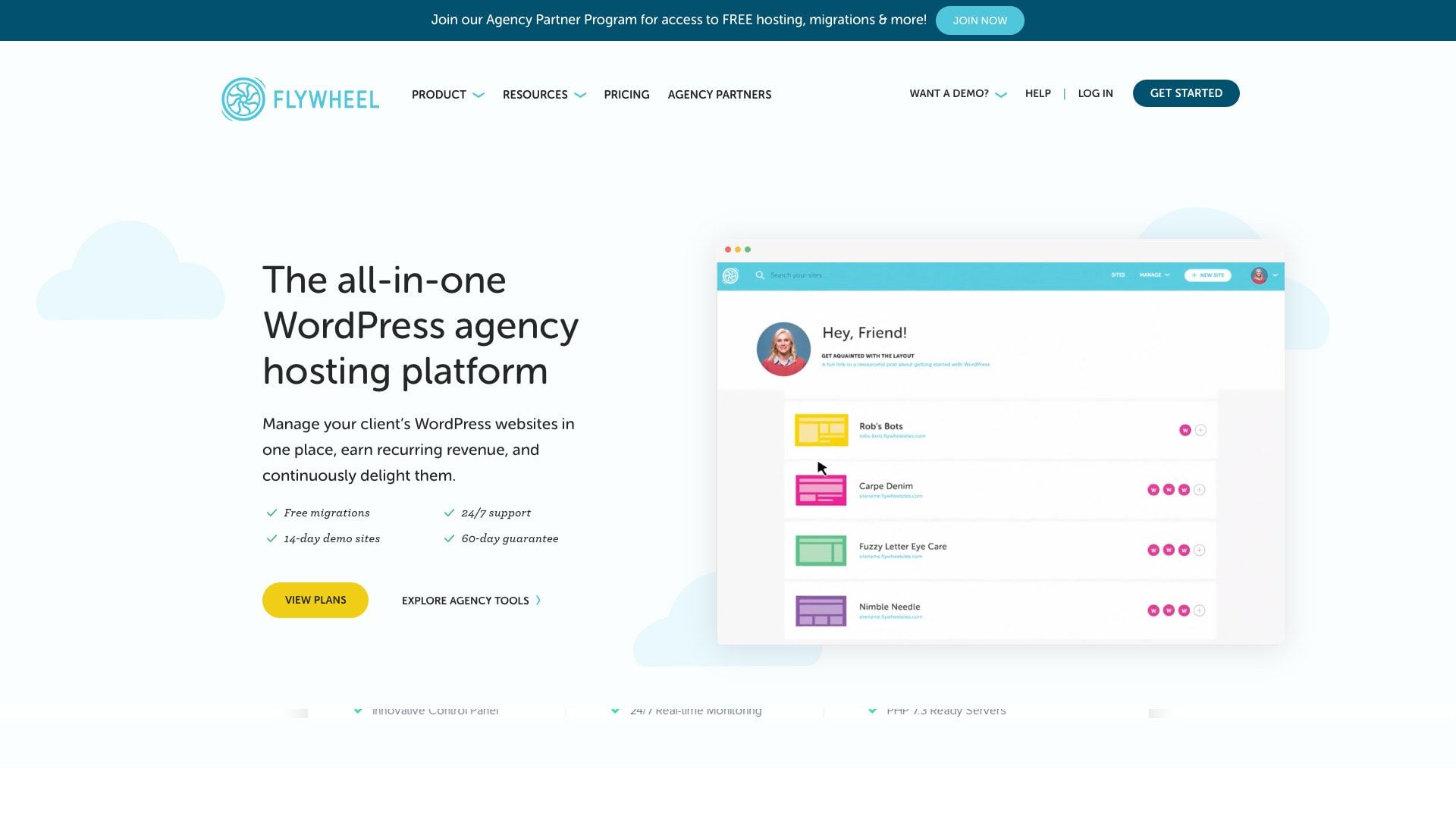The height and width of the screenshot is (819, 1456).
Task: Click the checkmark icon beside Free migrations
Action: coord(271,513)
